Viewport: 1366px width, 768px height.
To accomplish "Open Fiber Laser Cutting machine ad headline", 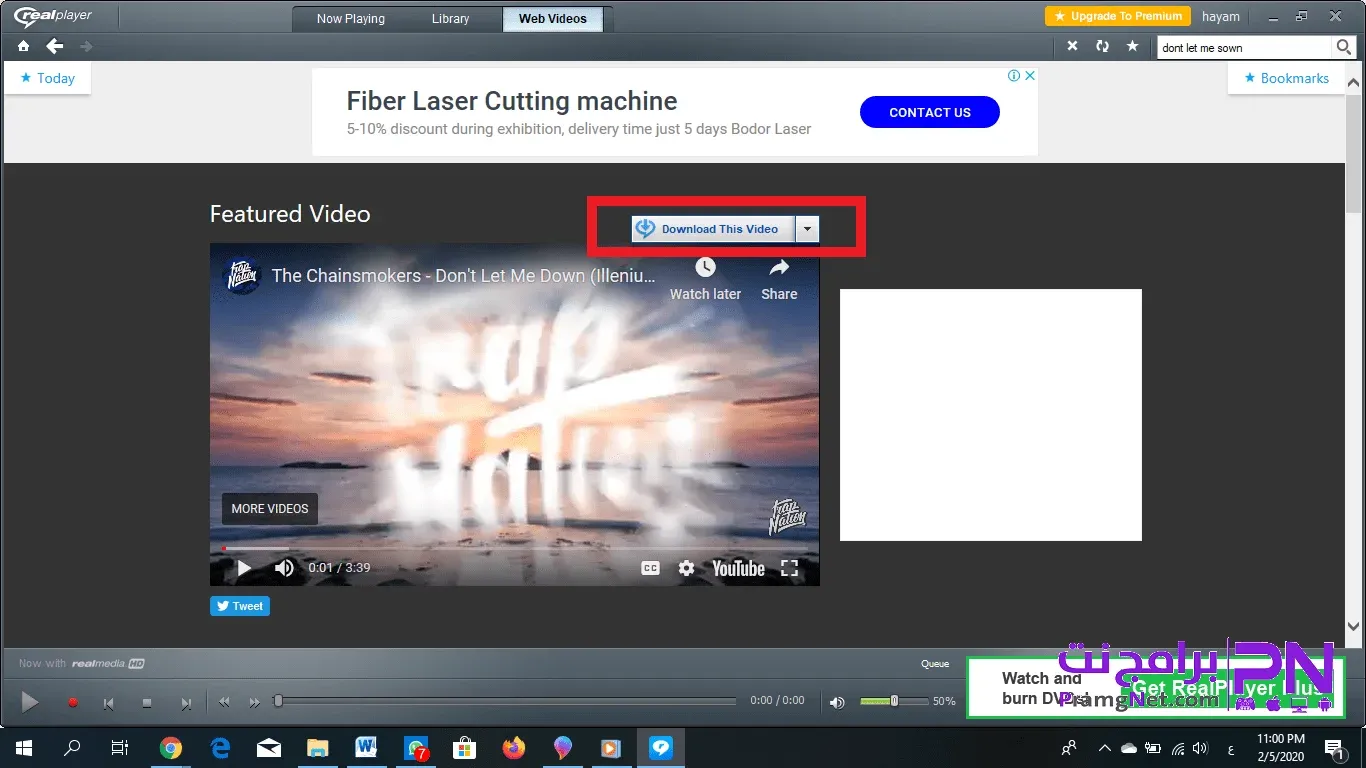I will click(512, 101).
